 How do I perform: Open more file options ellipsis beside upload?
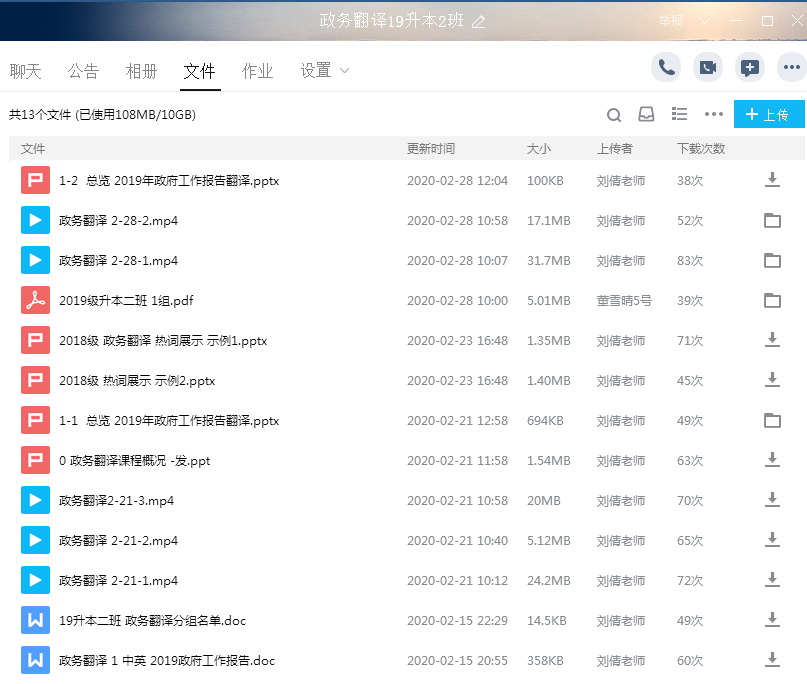[x=713, y=114]
